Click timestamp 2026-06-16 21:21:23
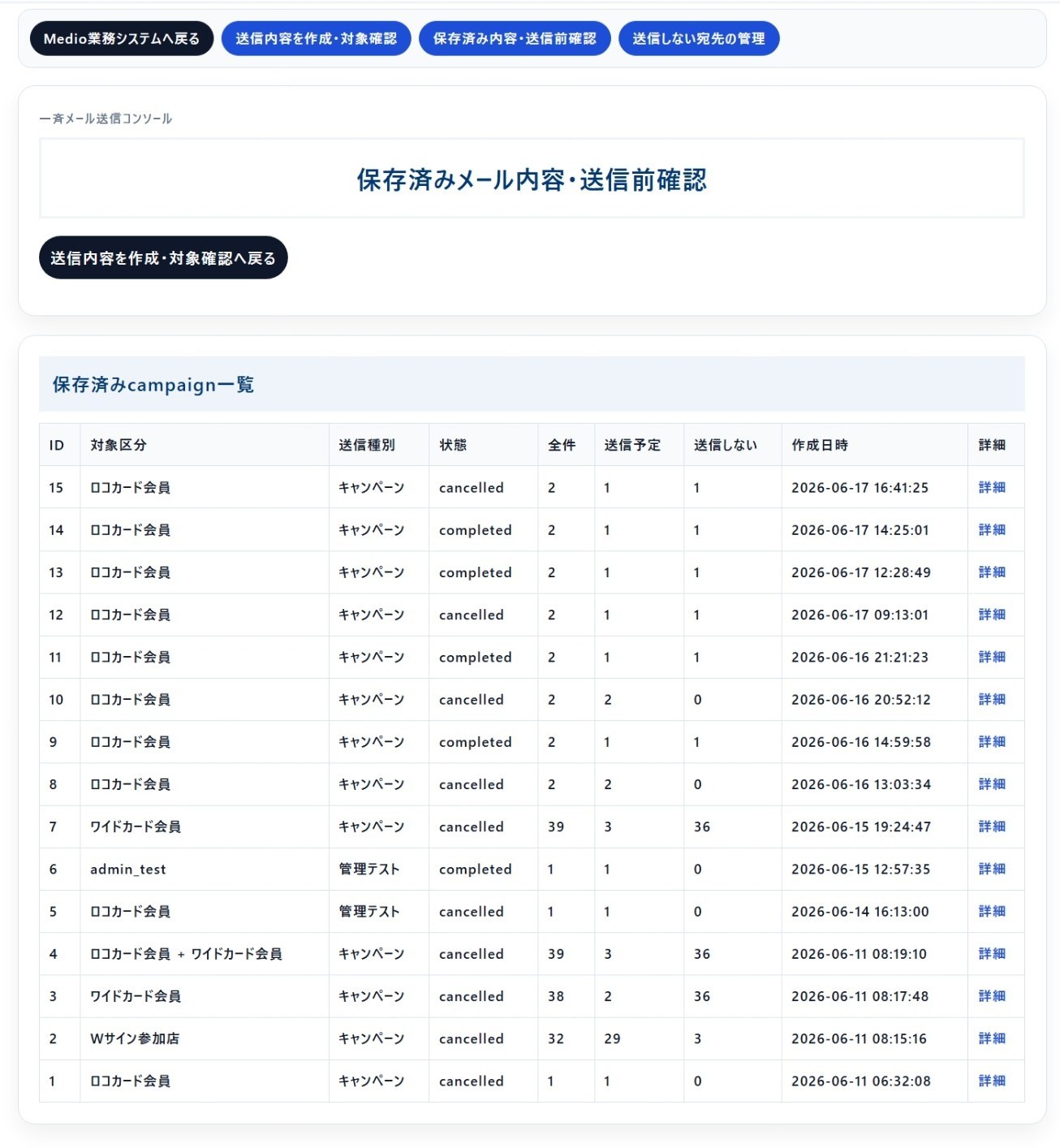This screenshot has width=1060, height=1148. click(860, 658)
